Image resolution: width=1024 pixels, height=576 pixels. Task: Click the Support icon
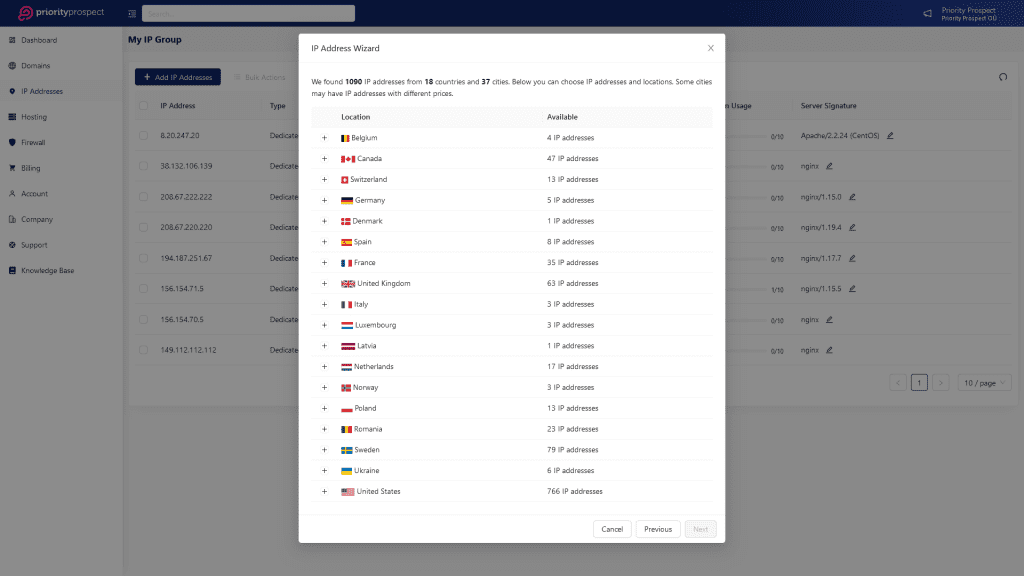[x=14, y=244]
